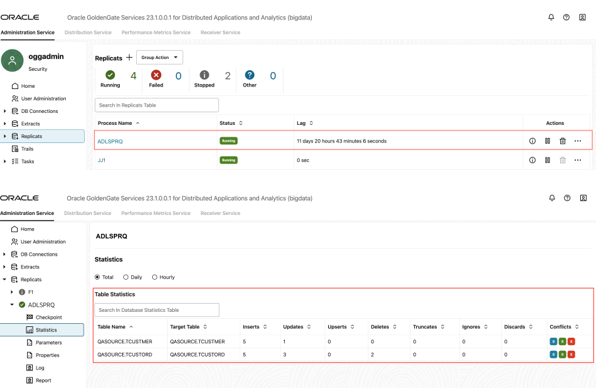Click the oggadmin green avatar icon
This screenshot has width=613, height=388.
tap(12, 60)
